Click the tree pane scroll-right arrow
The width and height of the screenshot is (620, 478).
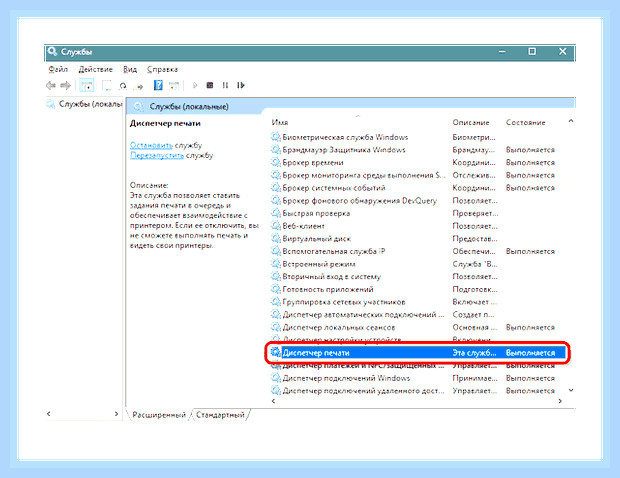pyautogui.click(x=116, y=414)
